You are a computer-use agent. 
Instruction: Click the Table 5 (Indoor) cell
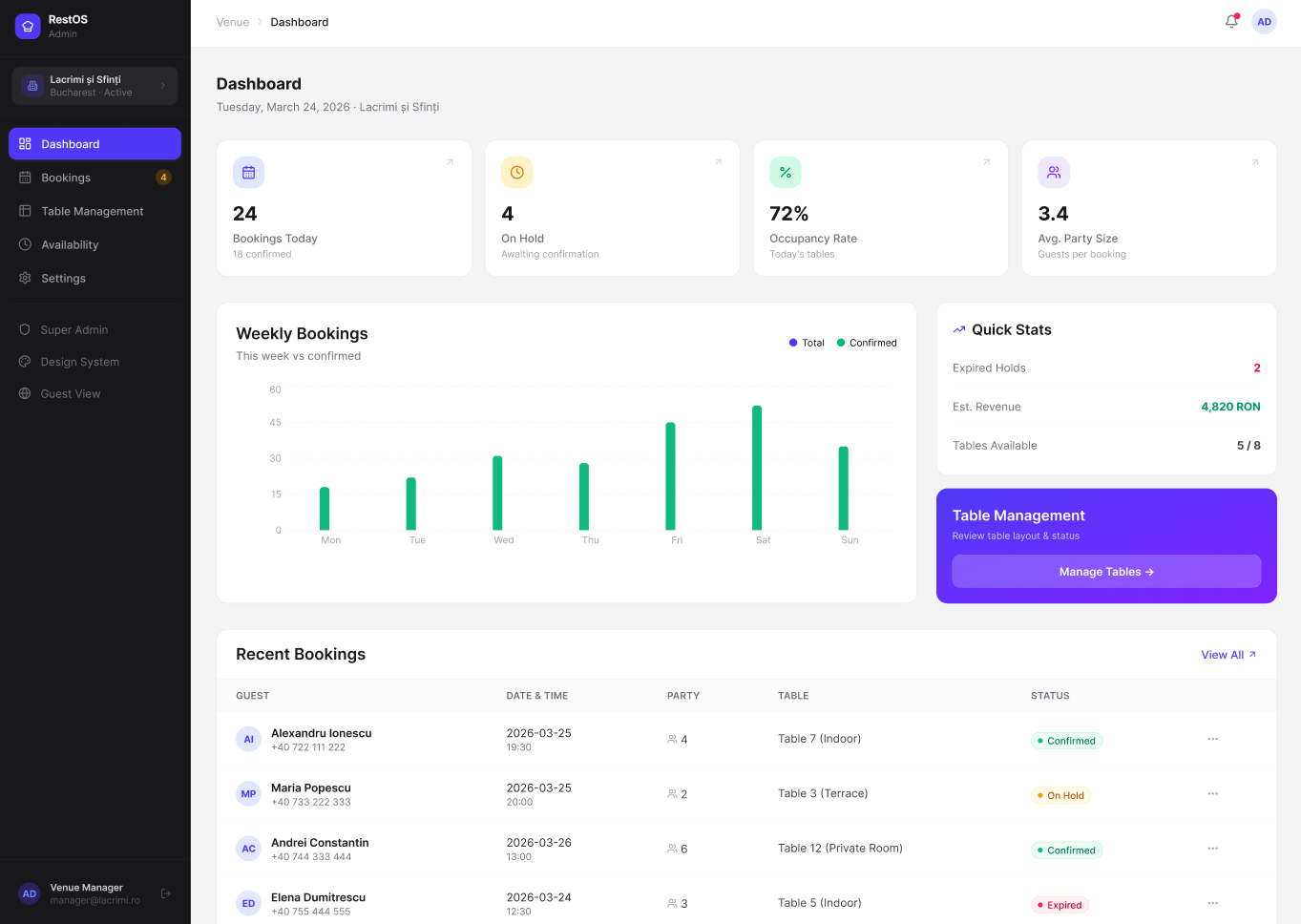819,903
